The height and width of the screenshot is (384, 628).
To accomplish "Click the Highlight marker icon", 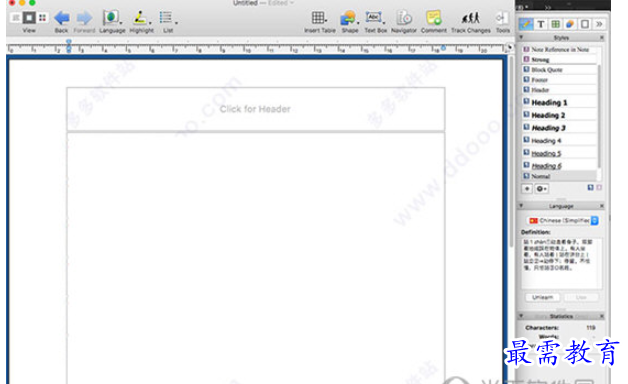I will (x=139, y=18).
